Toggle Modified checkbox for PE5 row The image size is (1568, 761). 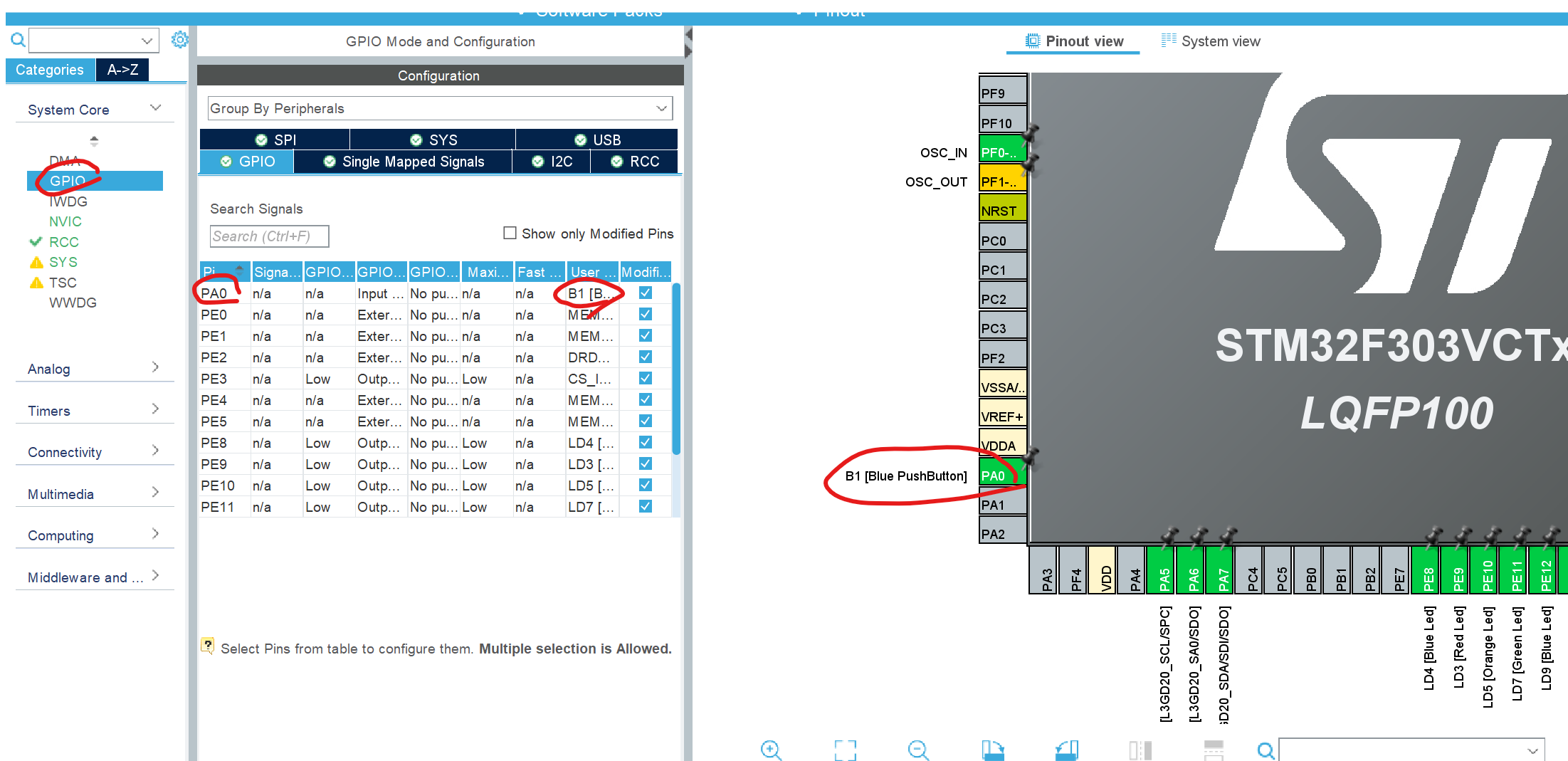click(x=645, y=421)
